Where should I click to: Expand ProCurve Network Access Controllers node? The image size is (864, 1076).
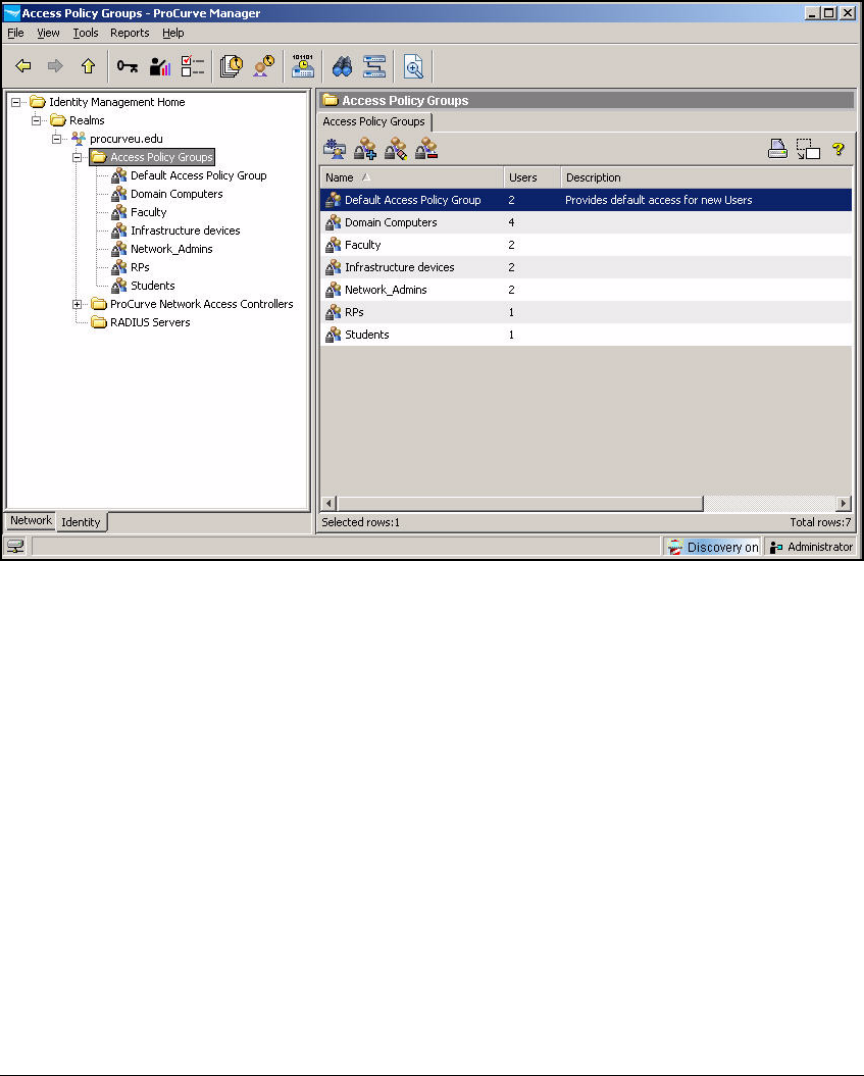click(78, 304)
